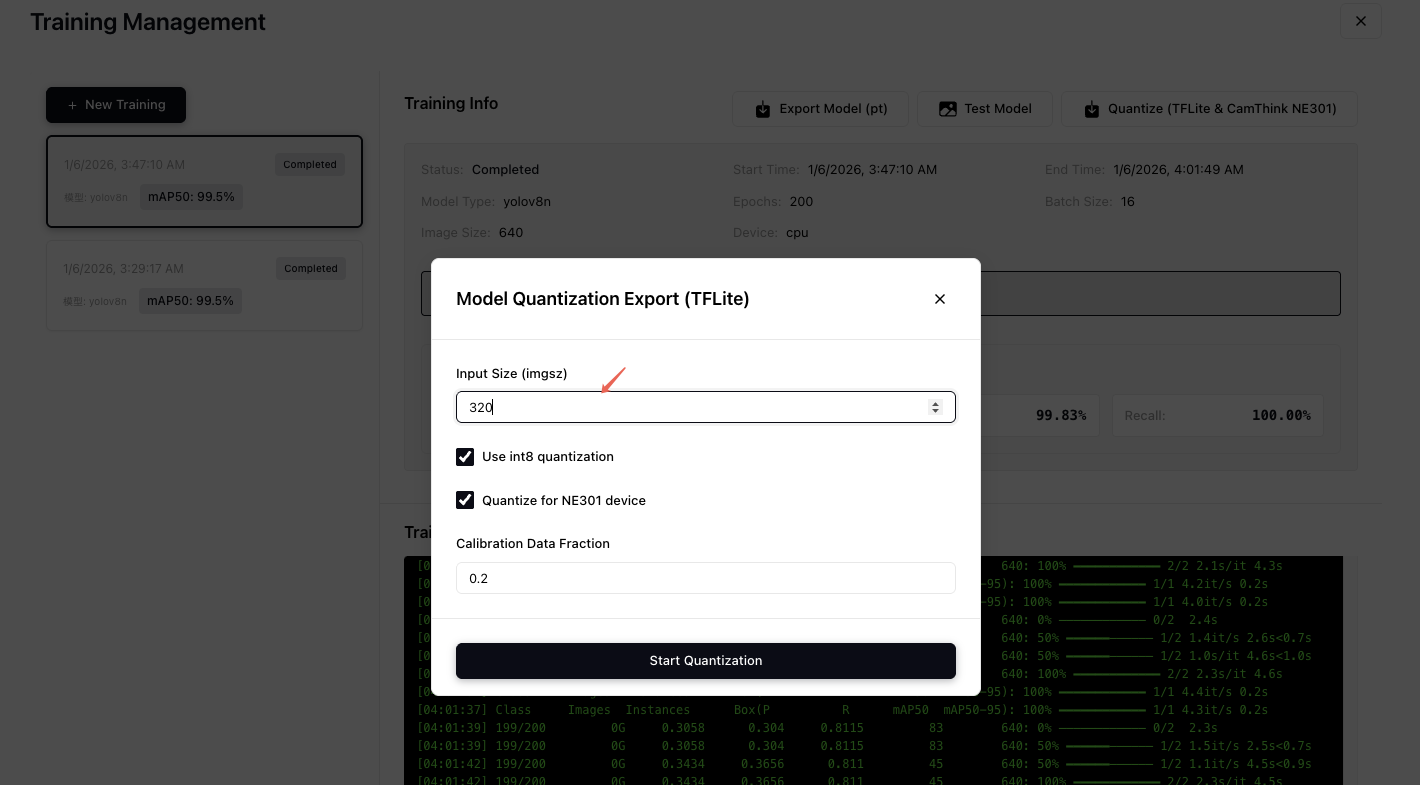Select the 3:29:17 AM training run
The width and height of the screenshot is (1420, 785).
click(204, 285)
